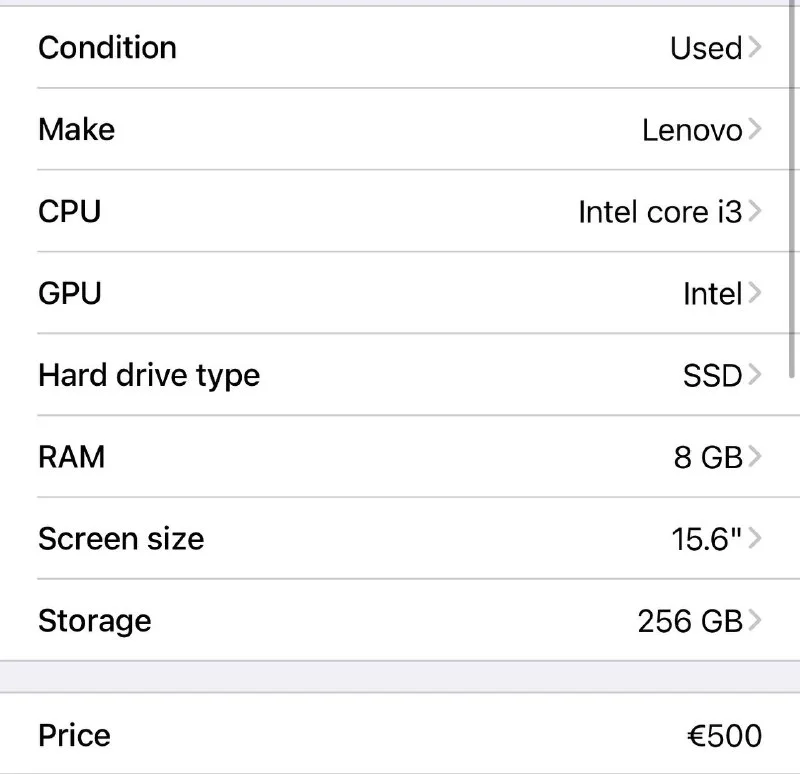This screenshot has height=774, width=800.
Task: Tap the chevron beside 8 GB
Action: click(754, 458)
